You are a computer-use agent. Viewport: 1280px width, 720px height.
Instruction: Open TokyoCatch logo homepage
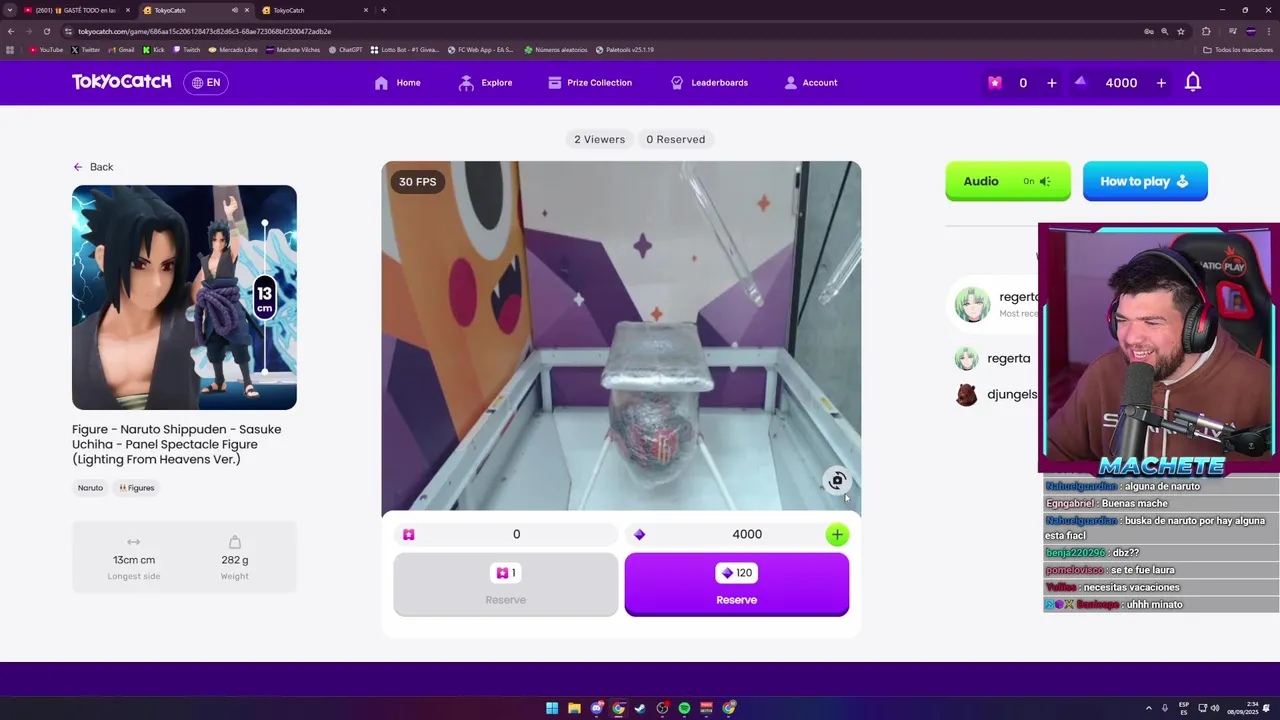coord(121,82)
